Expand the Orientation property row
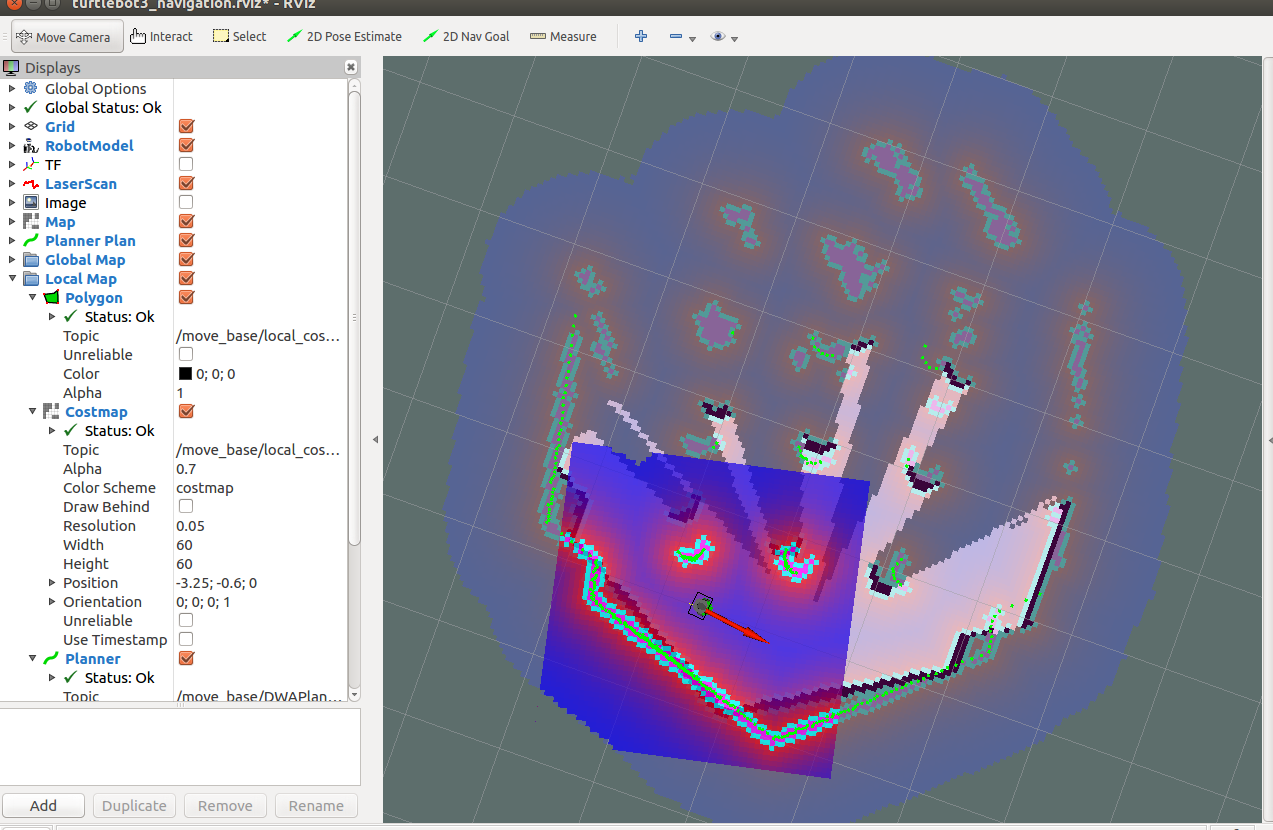 click(x=52, y=601)
